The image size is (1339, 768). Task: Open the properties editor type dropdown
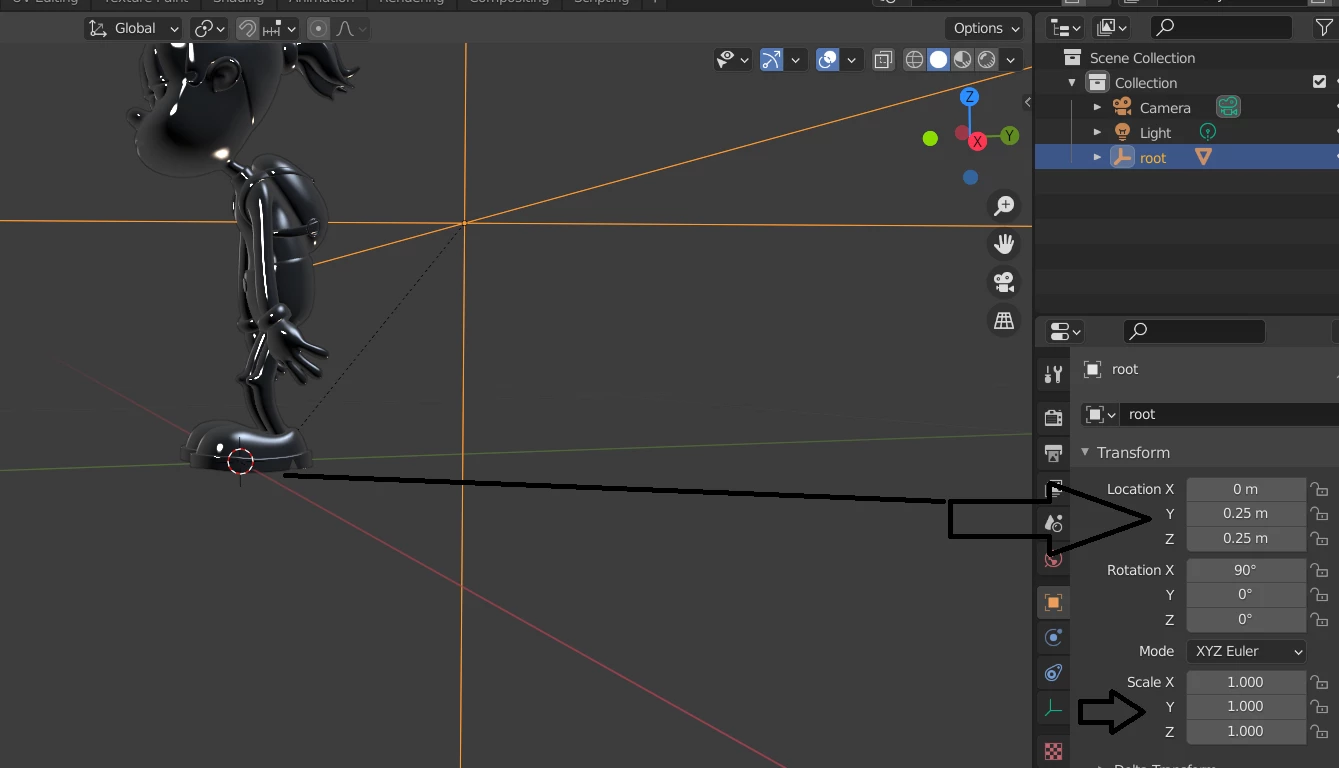(x=1064, y=331)
